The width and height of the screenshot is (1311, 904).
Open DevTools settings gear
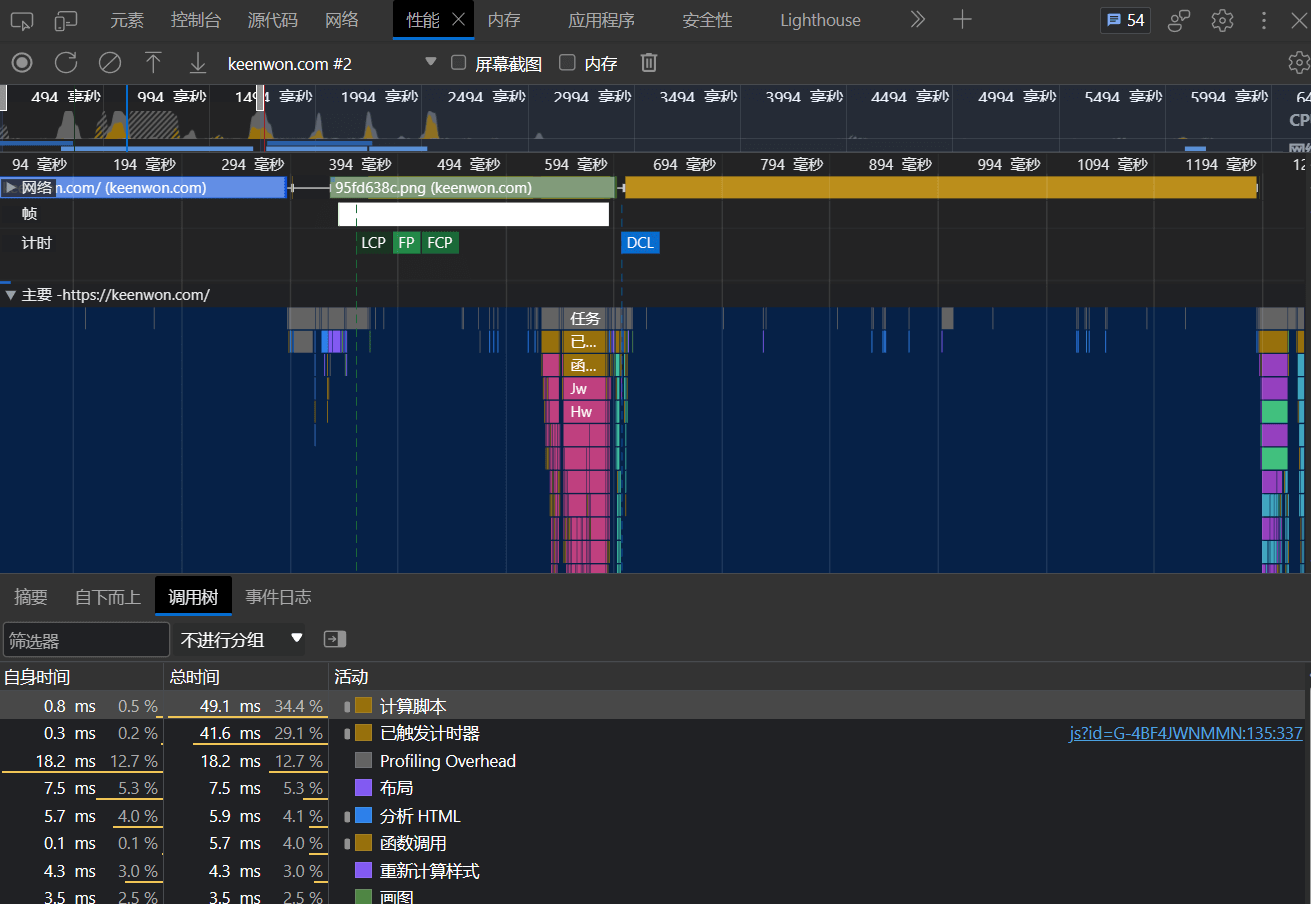tap(1222, 20)
